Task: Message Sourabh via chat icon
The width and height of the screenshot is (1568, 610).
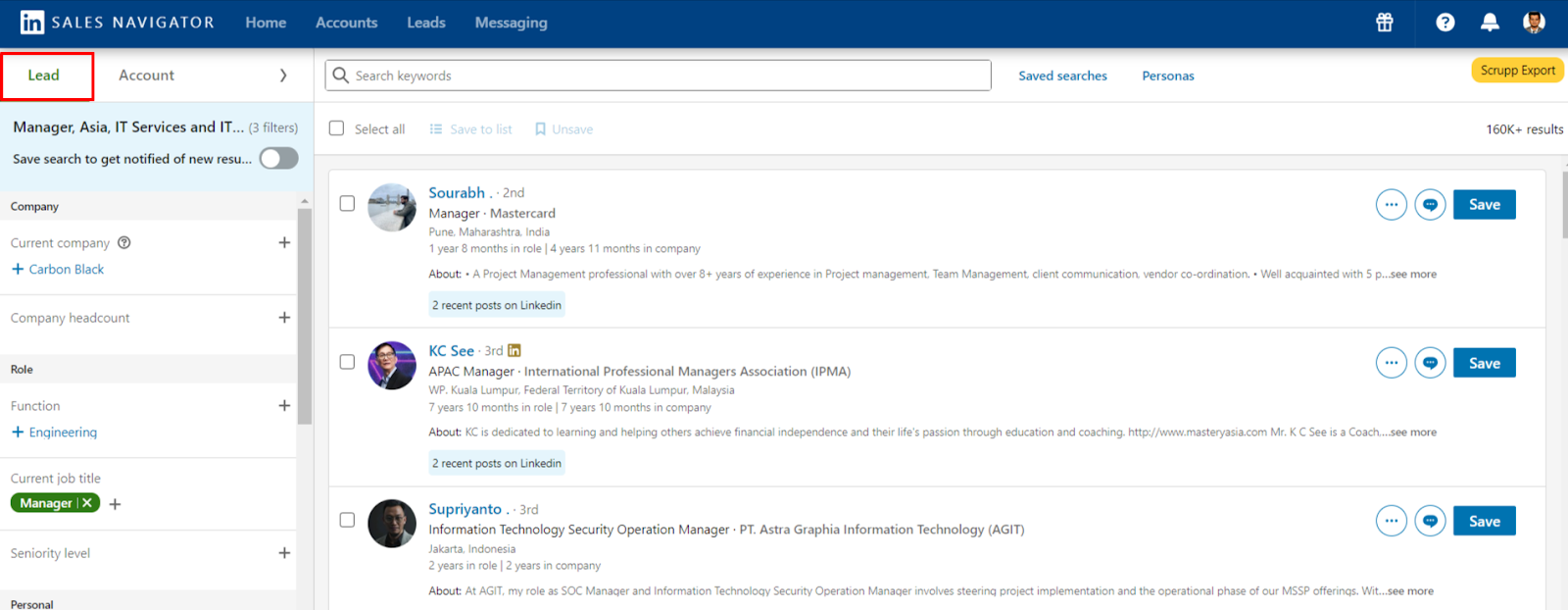Action: pos(1430,205)
